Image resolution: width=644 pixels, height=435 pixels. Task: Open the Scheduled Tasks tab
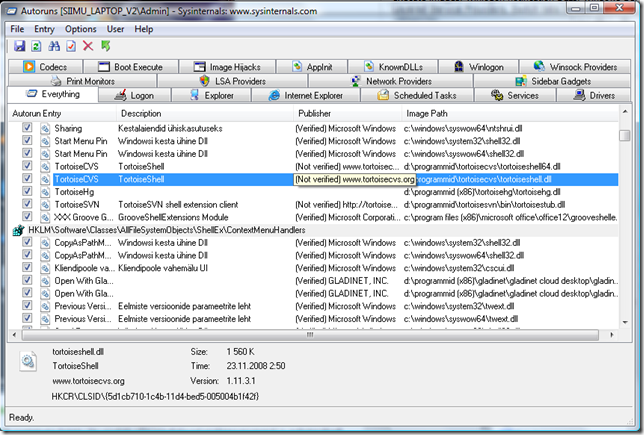coord(417,95)
